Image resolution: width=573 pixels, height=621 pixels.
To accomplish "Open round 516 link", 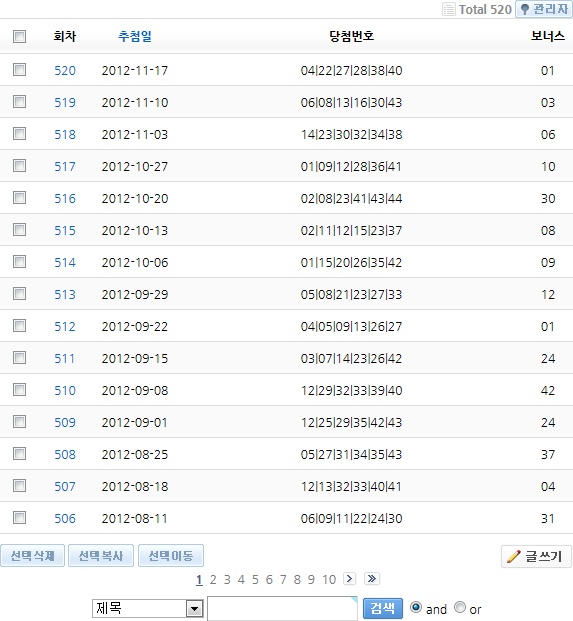I will [65, 198].
